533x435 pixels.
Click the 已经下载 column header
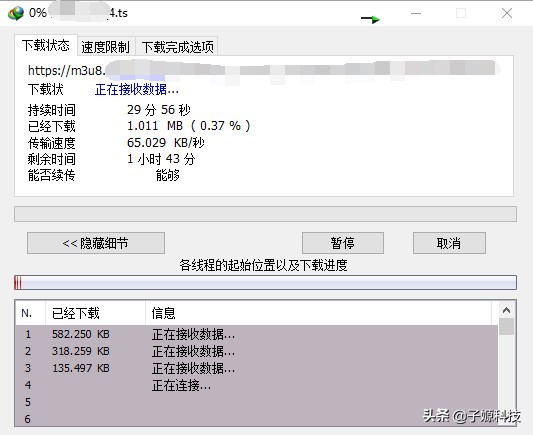[96, 313]
